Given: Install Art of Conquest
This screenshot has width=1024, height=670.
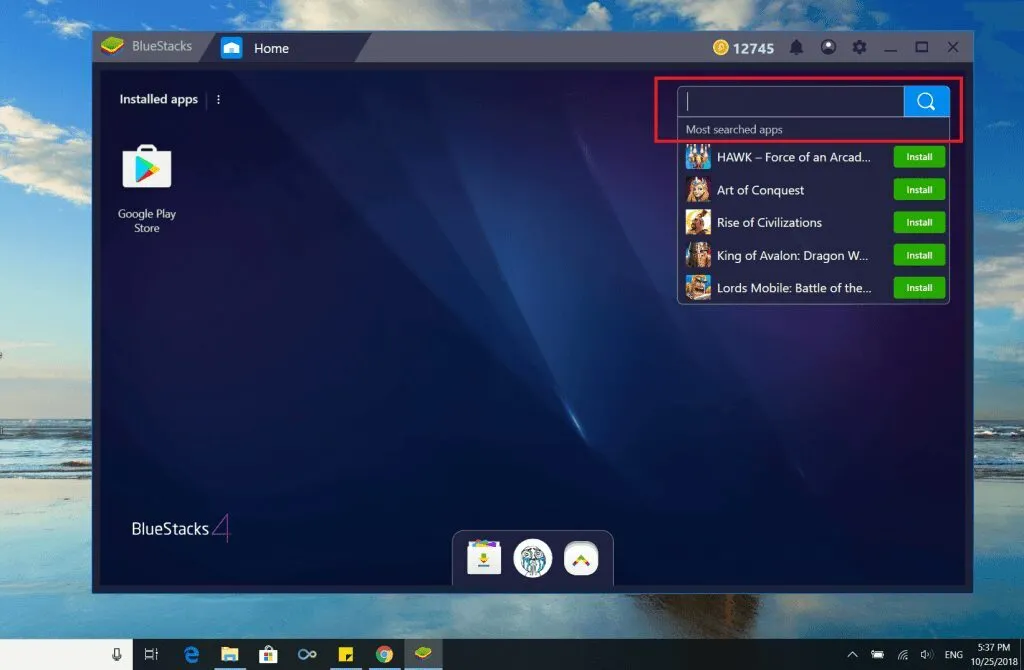Looking at the screenshot, I should [x=919, y=189].
